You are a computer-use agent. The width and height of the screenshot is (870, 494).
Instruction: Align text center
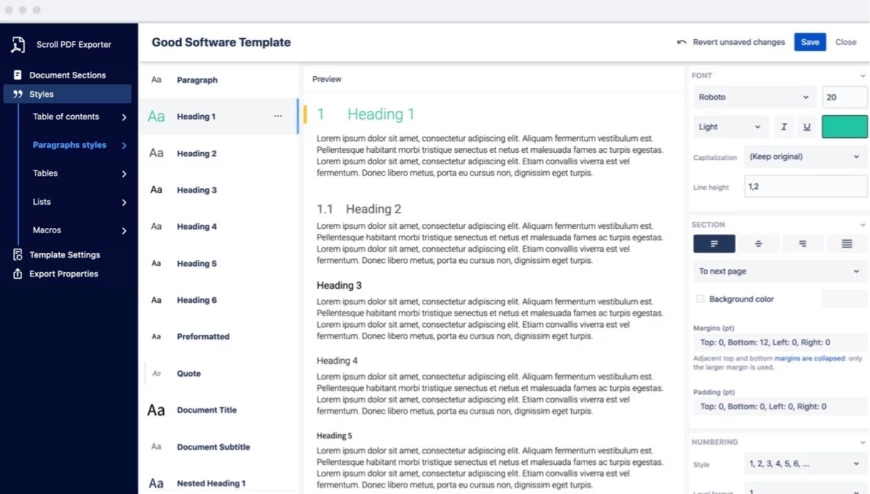[758, 244]
